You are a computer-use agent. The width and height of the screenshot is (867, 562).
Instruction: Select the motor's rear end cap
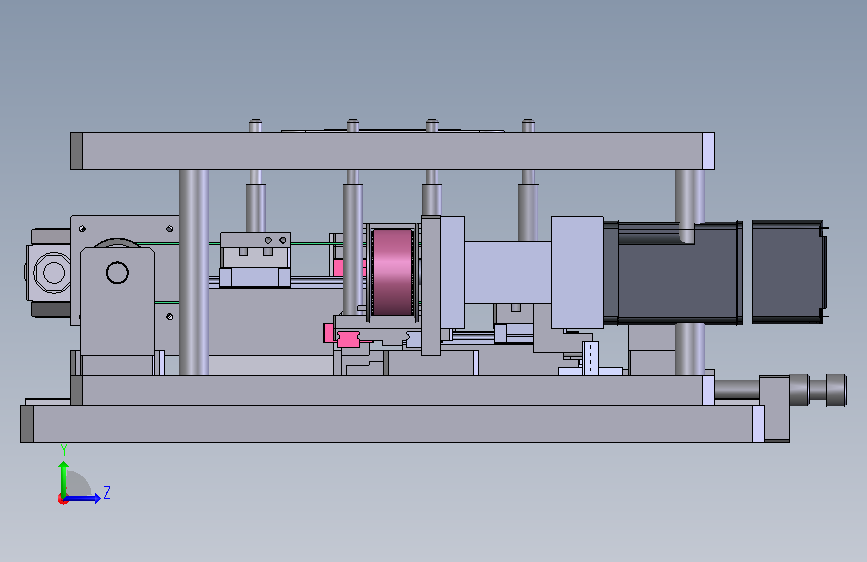tap(790, 272)
